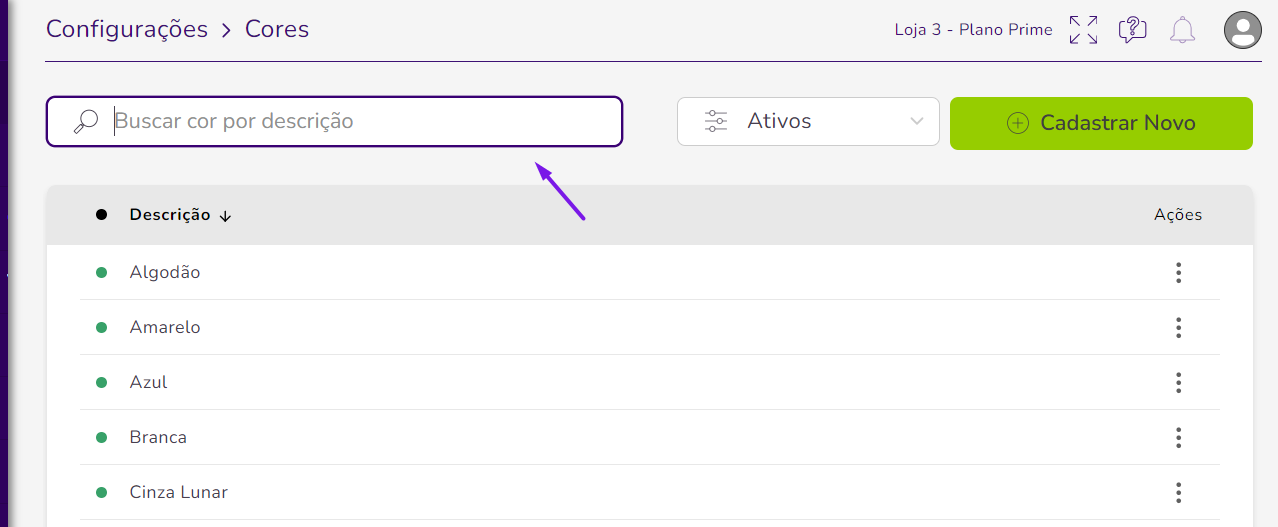Click the Descrição sort arrow

[225, 215]
